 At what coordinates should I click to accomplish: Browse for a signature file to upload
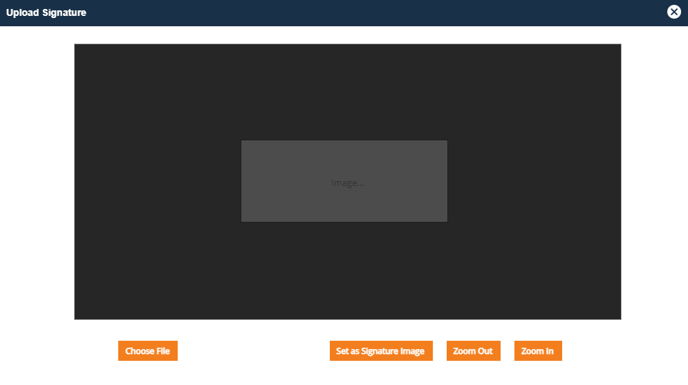148,351
